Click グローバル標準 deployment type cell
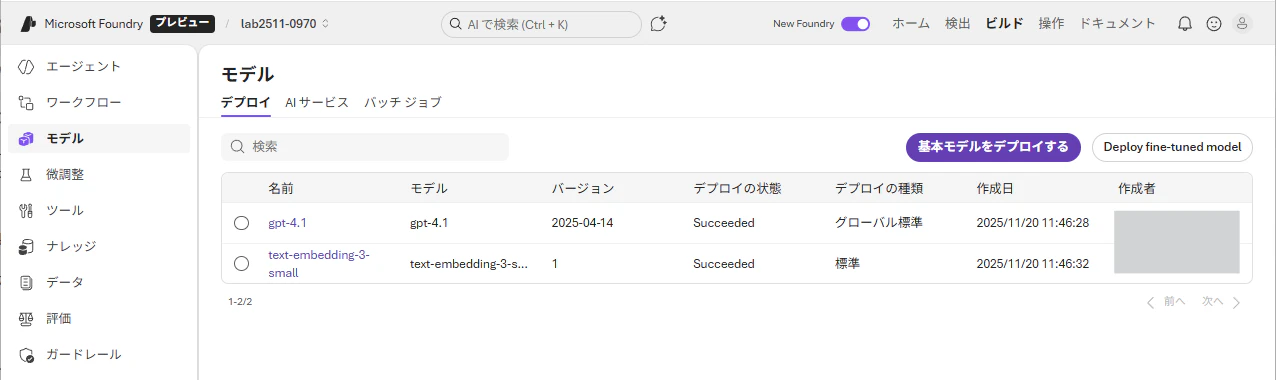The height and width of the screenshot is (380, 1276). point(879,223)
